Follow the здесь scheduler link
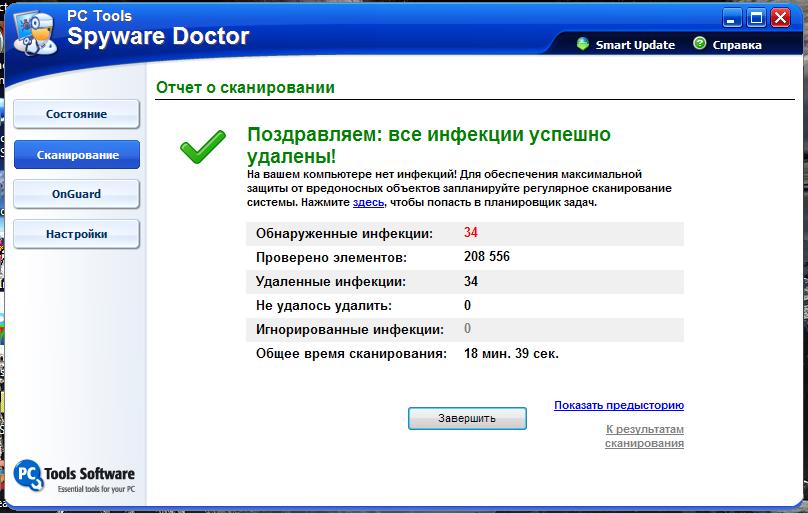808x513 pixels. (368, 202)
